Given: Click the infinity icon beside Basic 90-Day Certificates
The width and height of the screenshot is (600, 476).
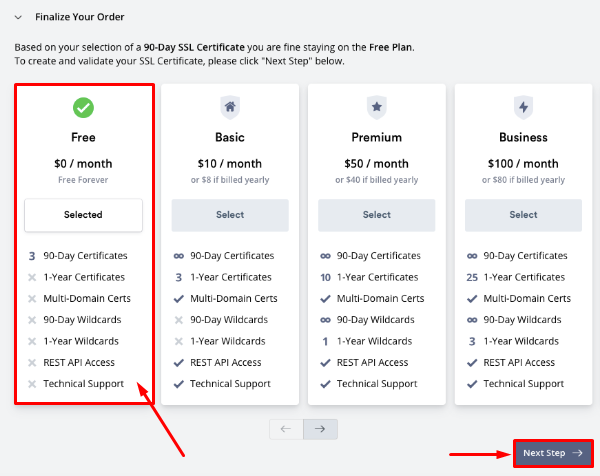Looking at the screenshot, I should coord(178,256).
